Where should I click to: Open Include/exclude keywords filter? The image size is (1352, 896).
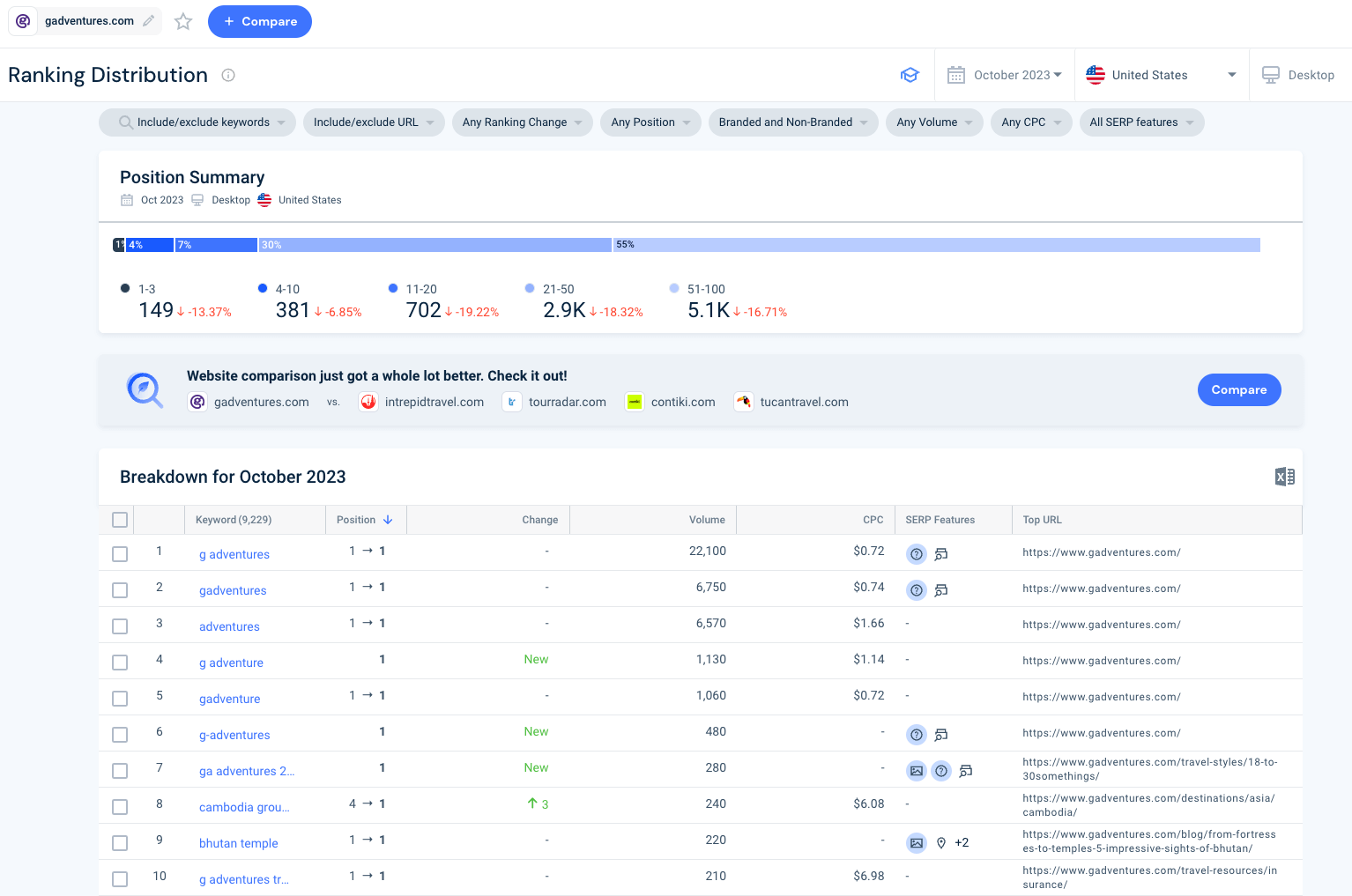[197, 122]
